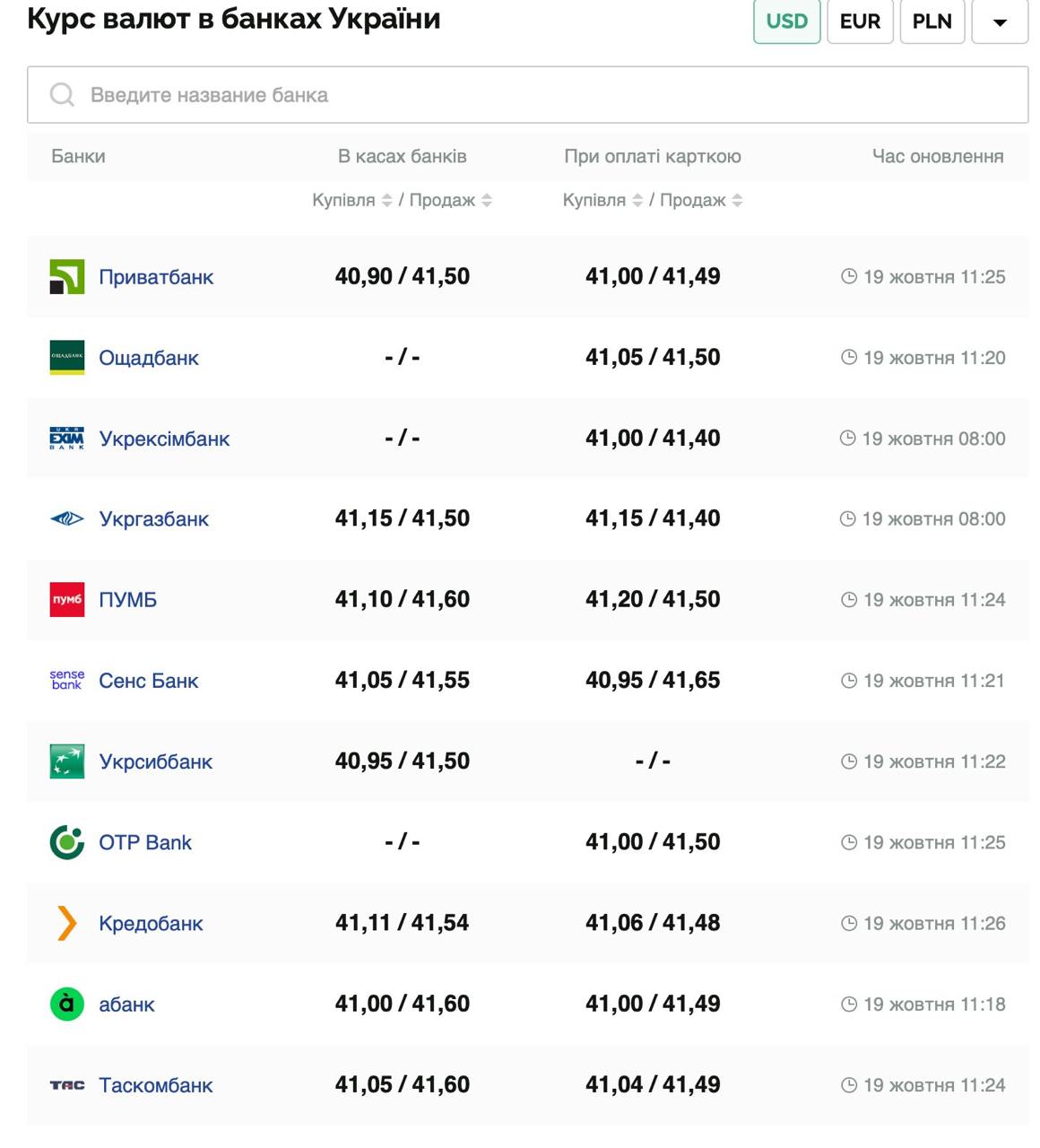Switch to PLN currency tab
The image size is (1040, 1148).
pyautogui.click(x=932, y=21)
